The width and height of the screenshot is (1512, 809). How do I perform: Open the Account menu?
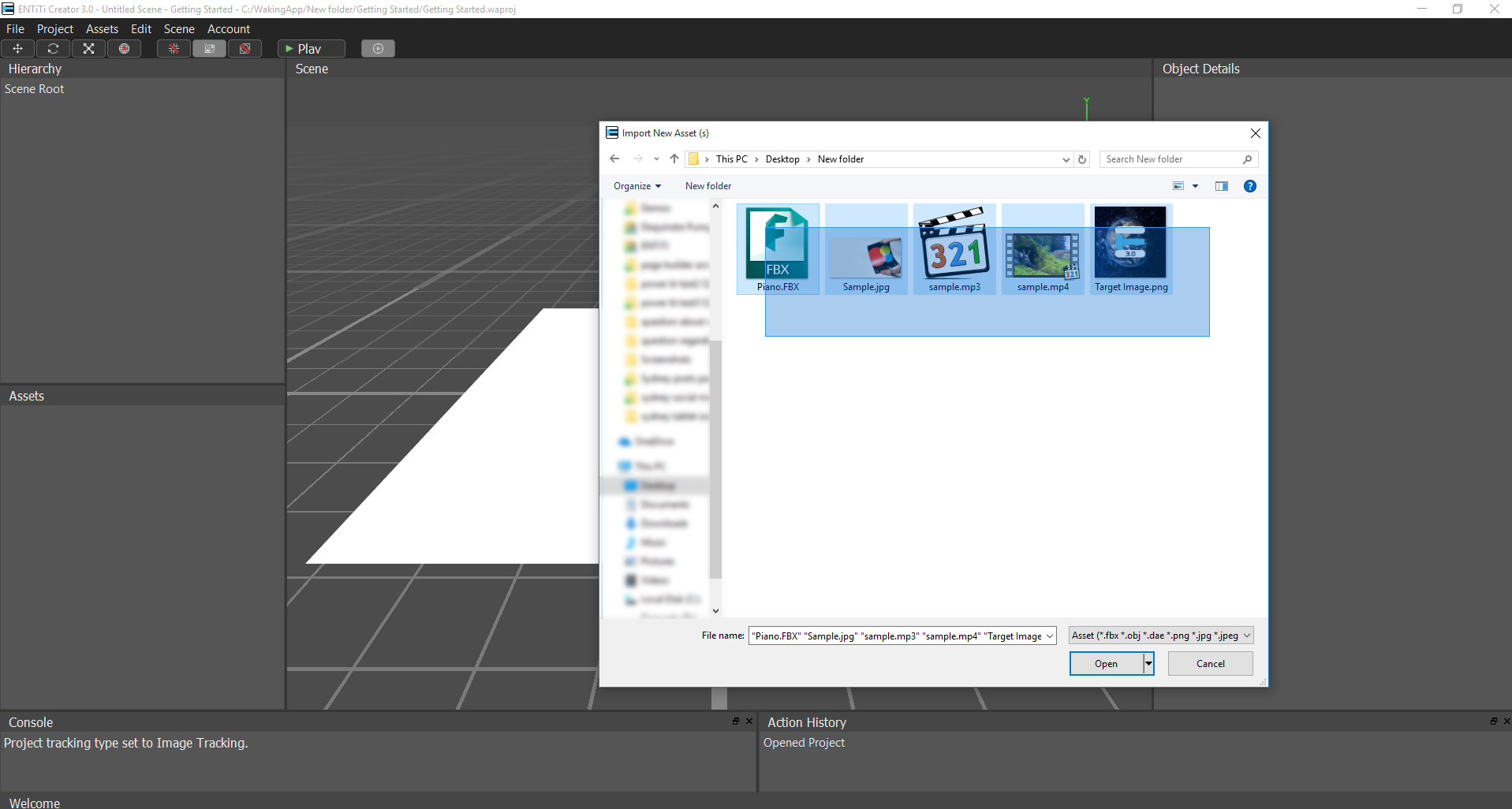tap(229, 29)
